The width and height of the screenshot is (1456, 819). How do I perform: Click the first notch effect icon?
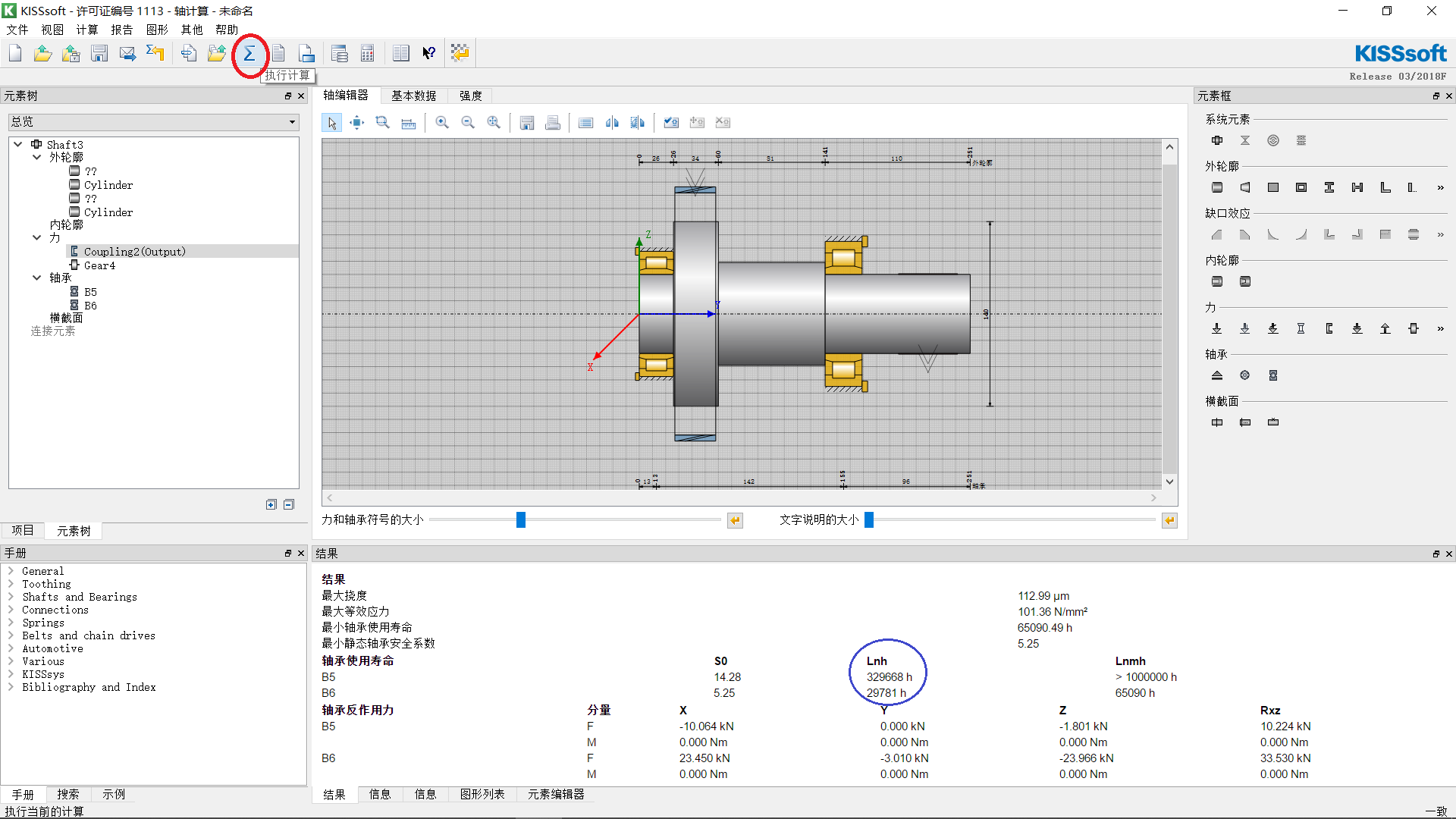point(1217,234)
